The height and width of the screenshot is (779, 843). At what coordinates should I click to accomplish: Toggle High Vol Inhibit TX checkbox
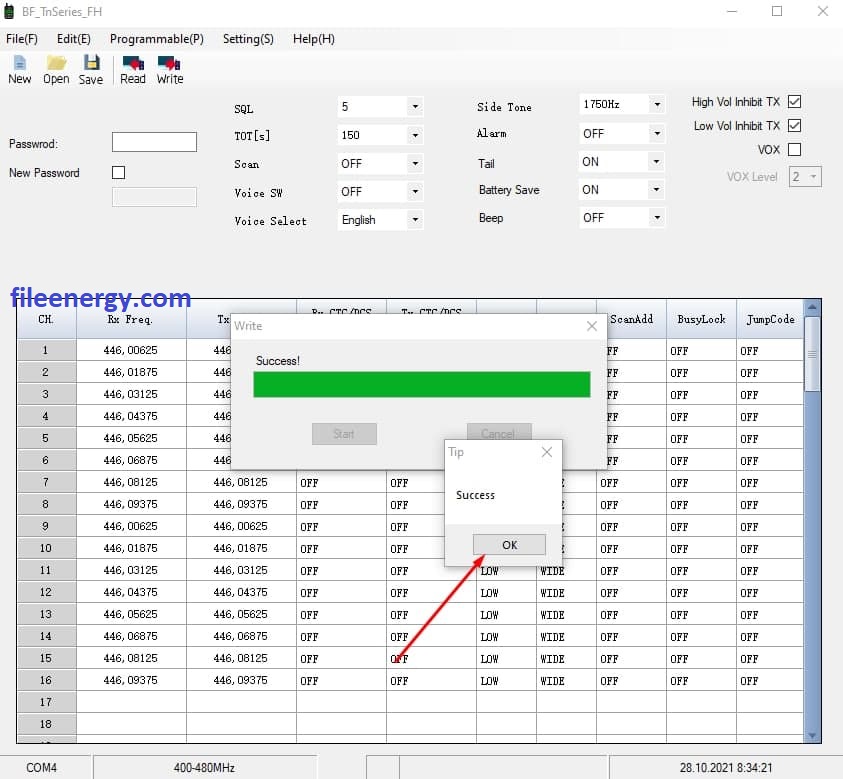coord(794,102)
